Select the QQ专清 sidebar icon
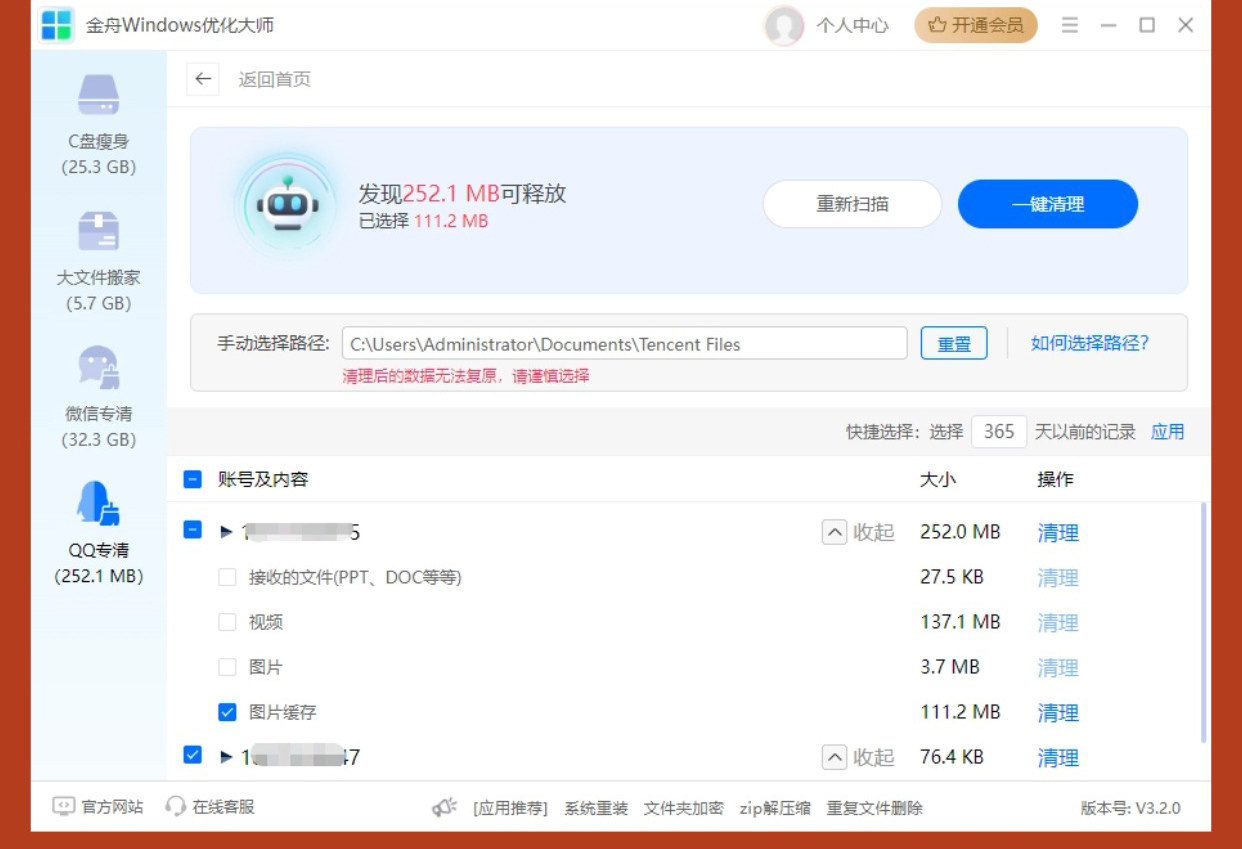Image resolution: width=1242 pixels, height=849 pixels. [99, 503]
